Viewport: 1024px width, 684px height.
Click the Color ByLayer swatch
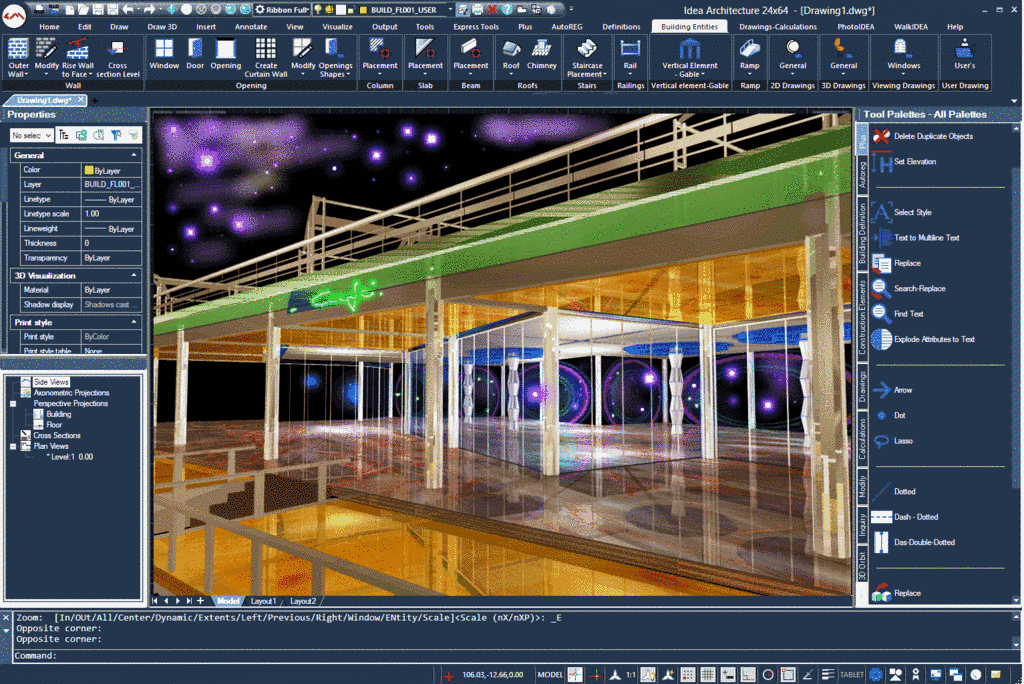click(89, 170)
